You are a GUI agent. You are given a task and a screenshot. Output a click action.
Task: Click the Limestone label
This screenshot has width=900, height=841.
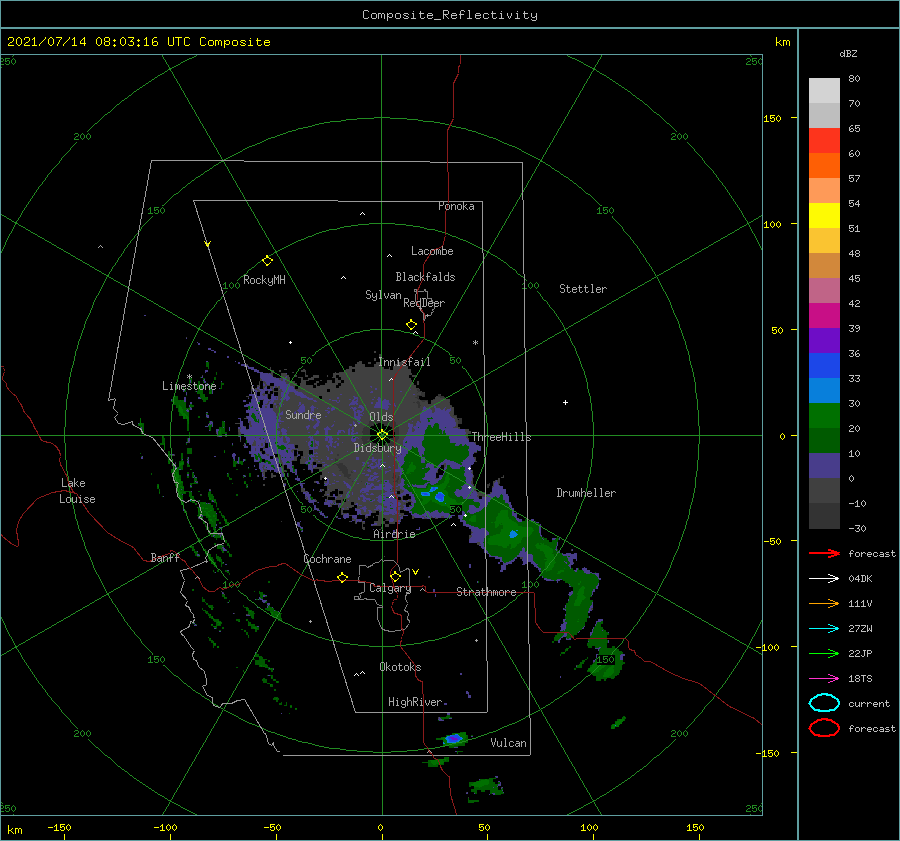(189, 386)
